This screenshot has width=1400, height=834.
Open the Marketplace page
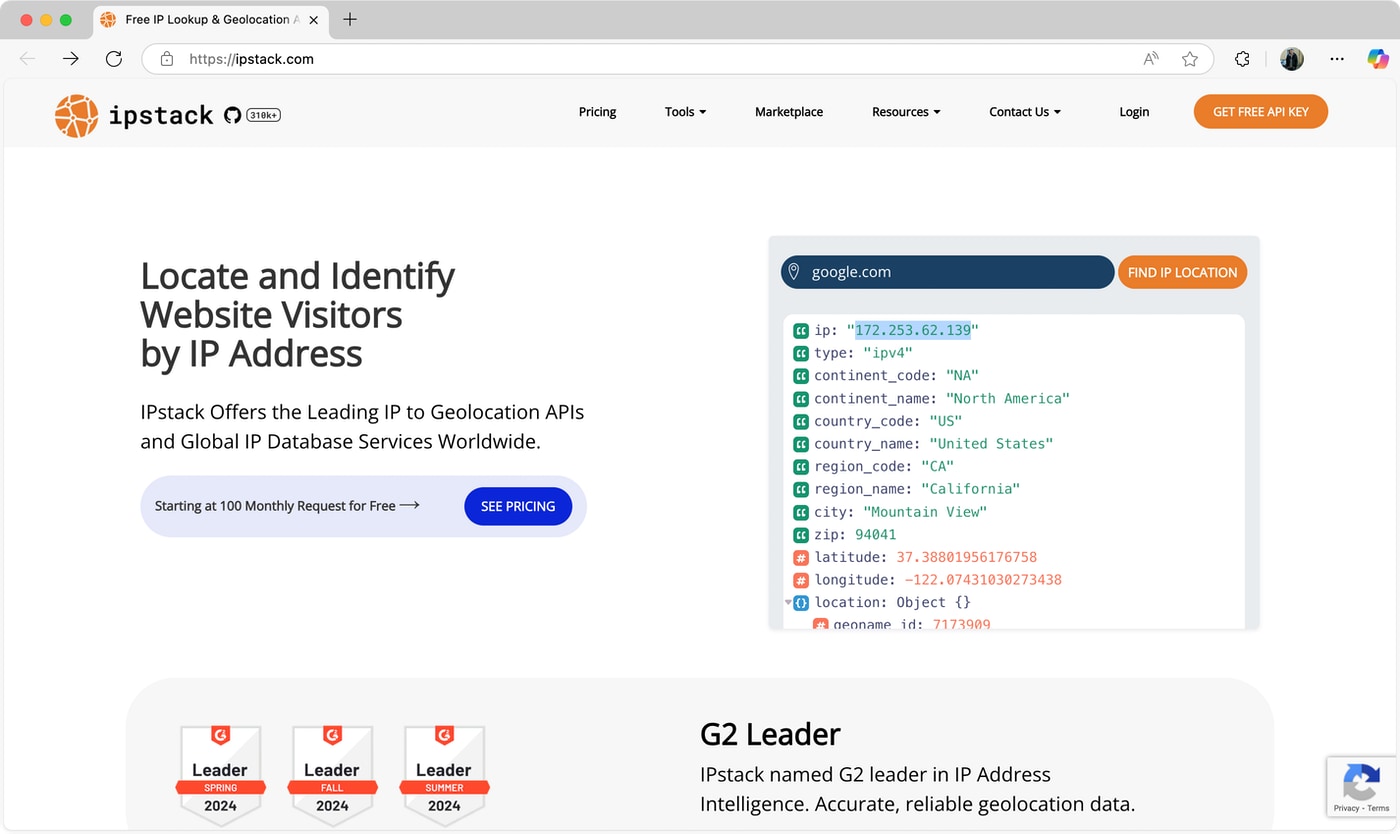[x=789, y=112]
